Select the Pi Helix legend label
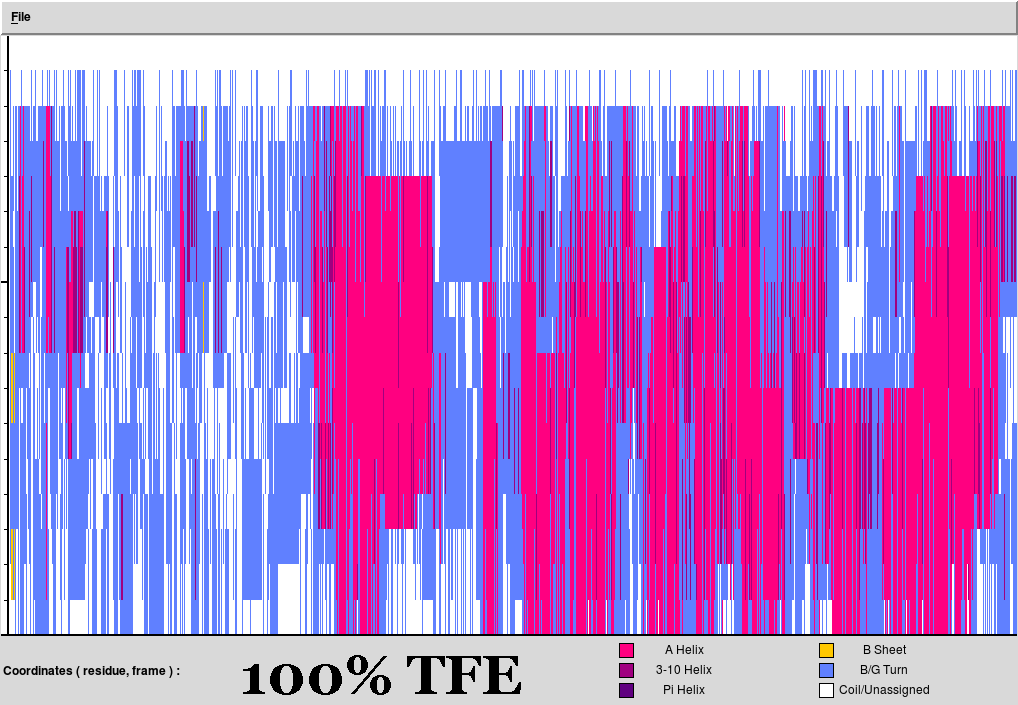This screenshot has width=1018, height=705. pos(684,690)
